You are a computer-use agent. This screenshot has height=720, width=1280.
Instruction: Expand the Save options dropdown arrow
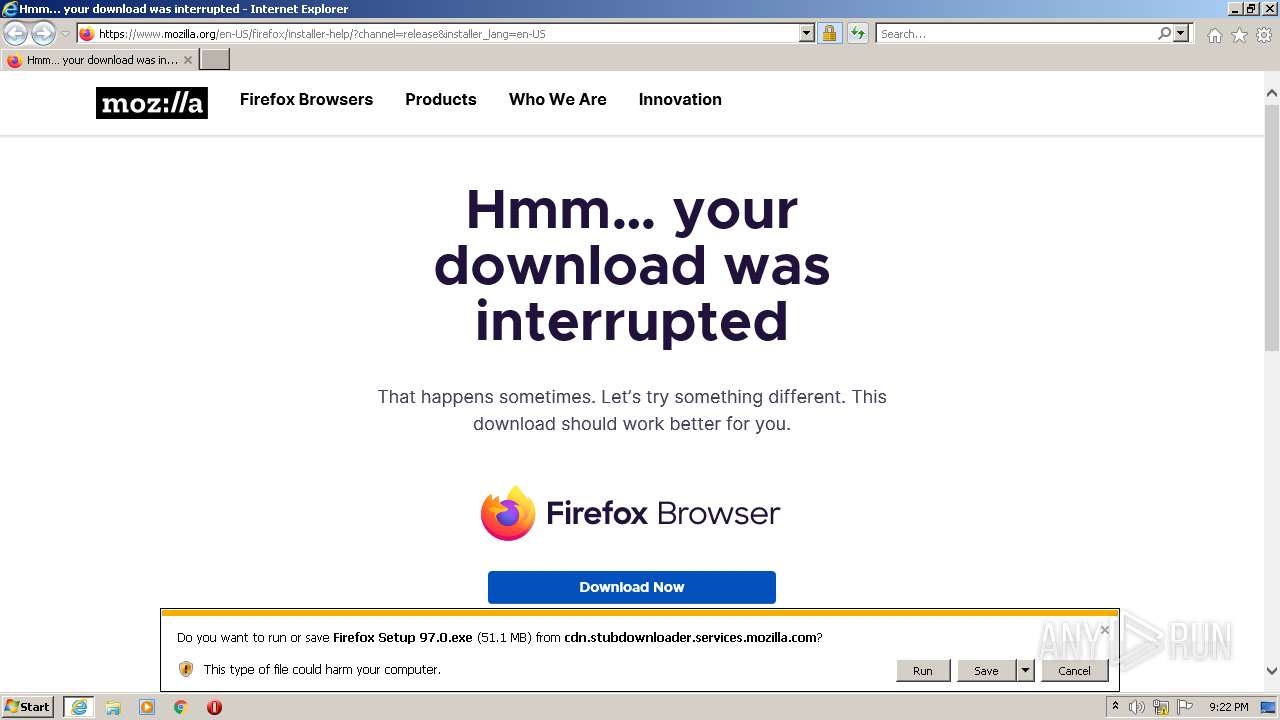tap(1025, 671)
